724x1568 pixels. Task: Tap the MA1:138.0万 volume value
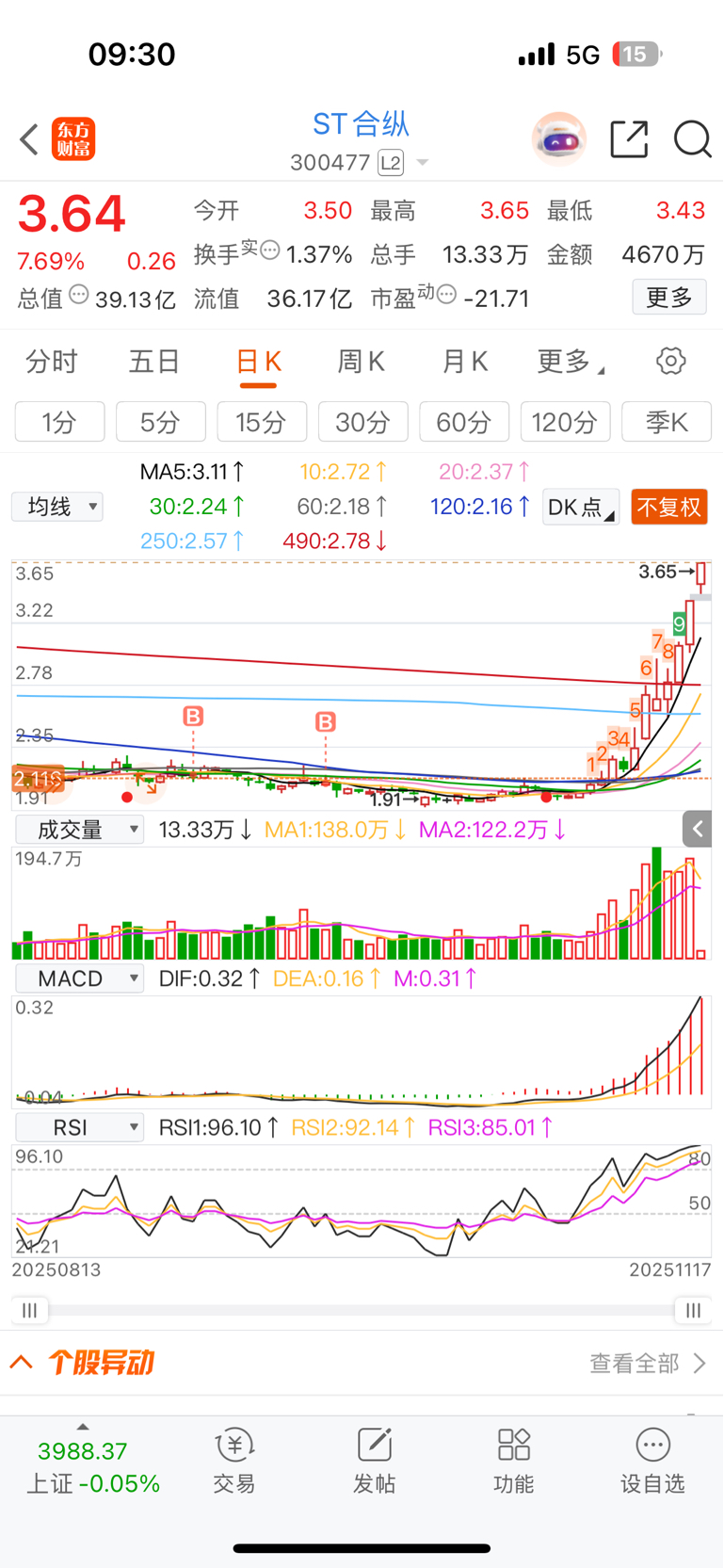[x=335, y=830]
